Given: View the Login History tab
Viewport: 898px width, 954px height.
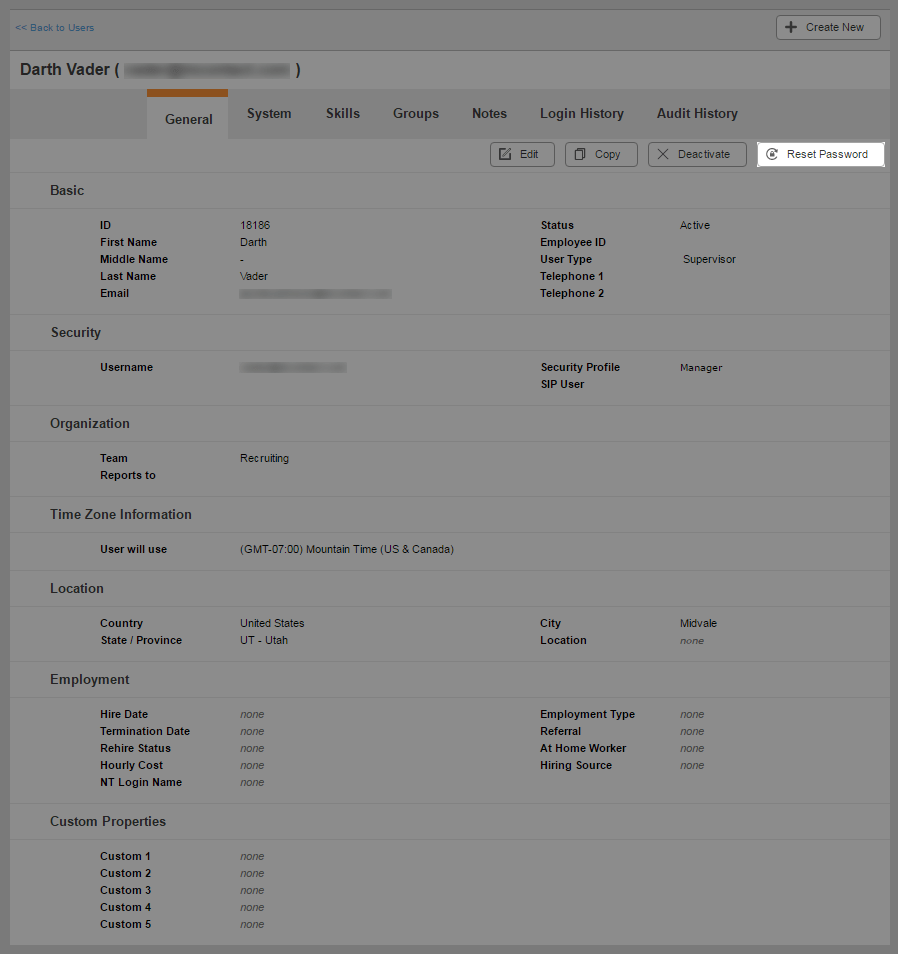Looking at the screenshot, I should point(582,113).
